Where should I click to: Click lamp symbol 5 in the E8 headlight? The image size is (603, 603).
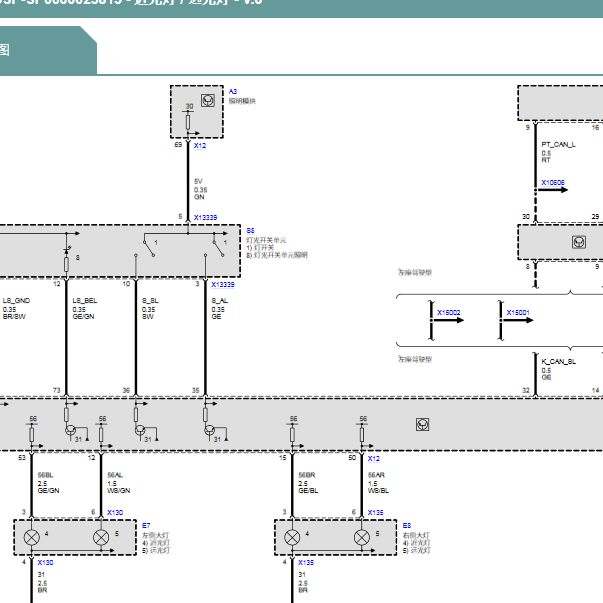361,537
